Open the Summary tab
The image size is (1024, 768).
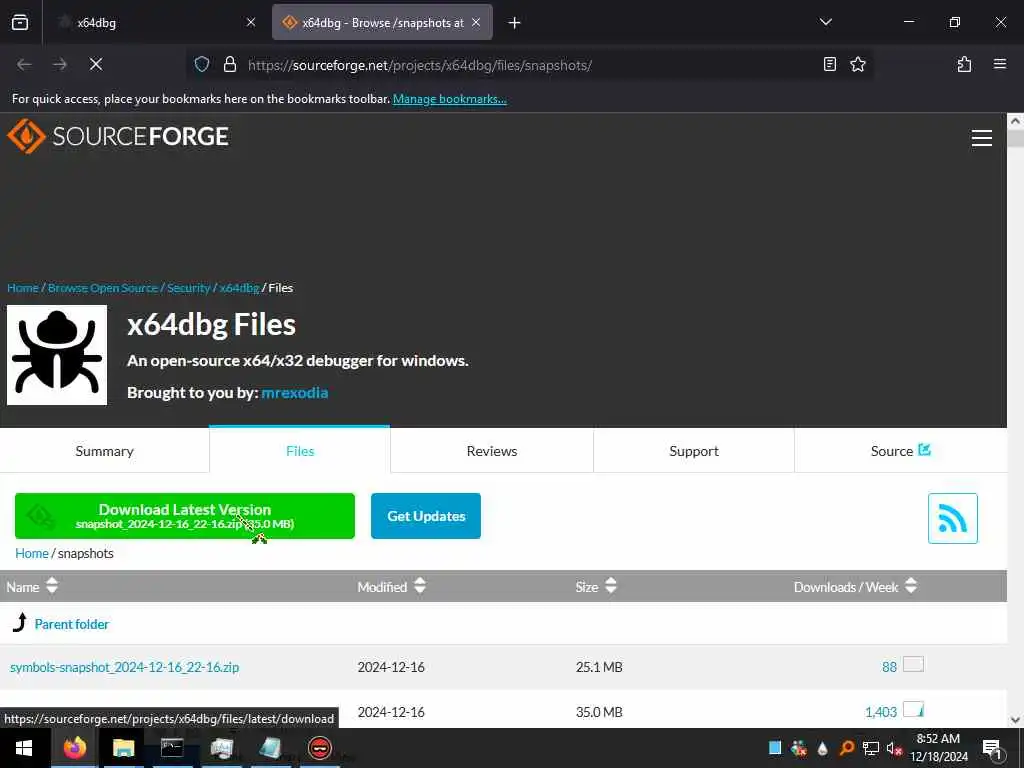(x=104, y=451)
